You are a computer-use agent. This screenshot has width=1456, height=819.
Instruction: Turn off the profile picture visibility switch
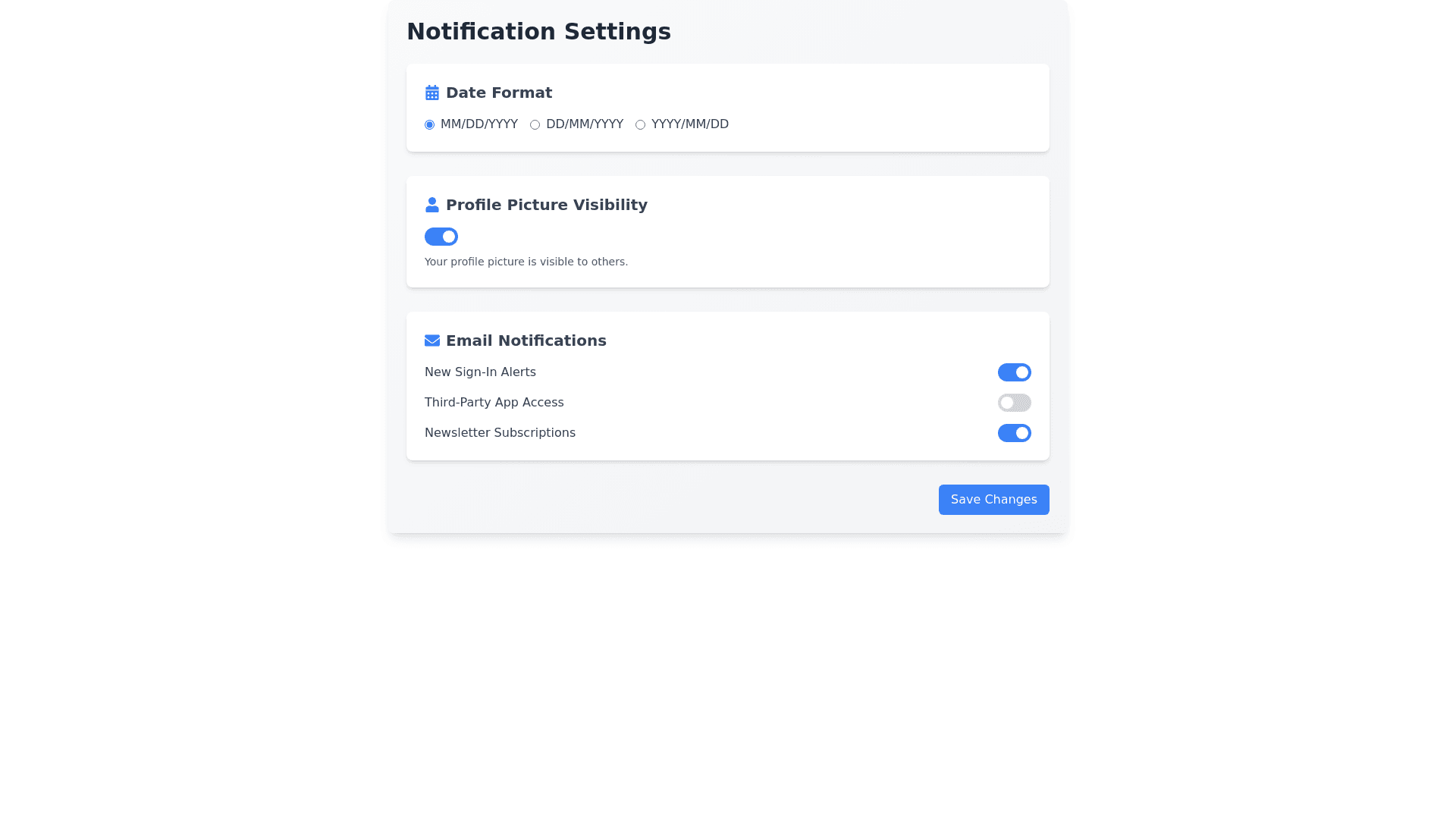[441, 237]
